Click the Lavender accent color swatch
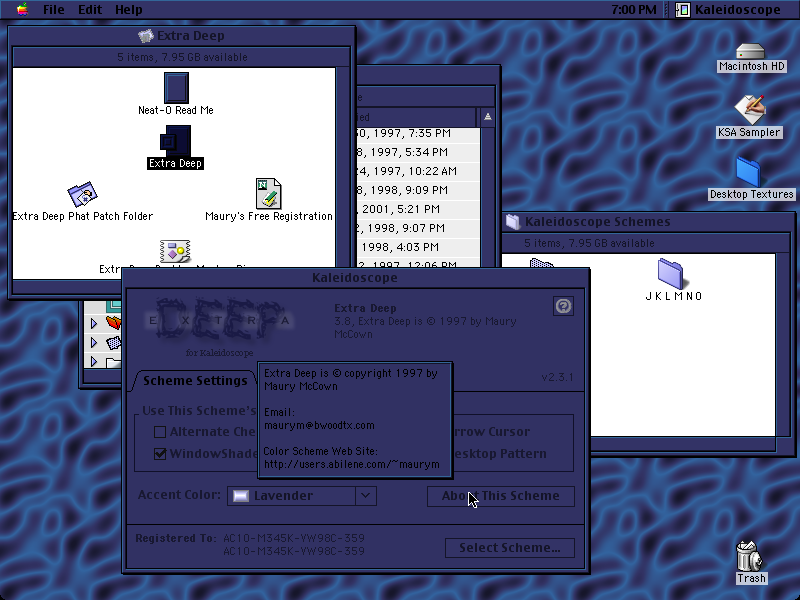Image resolution: width=800 pixels, height=600 pixels. (241, 495)
